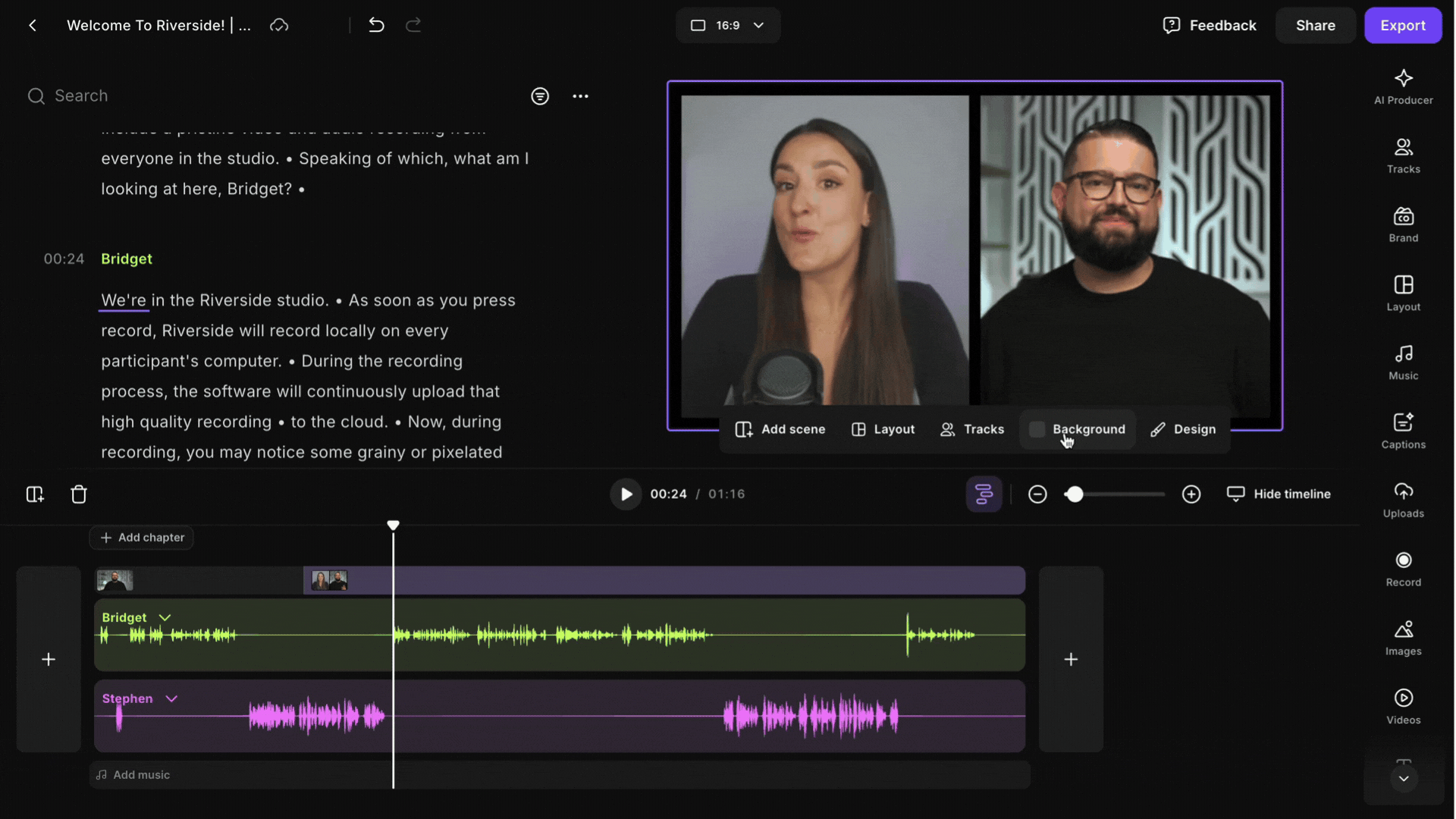Open Design in the scene toolbar

1183,429
